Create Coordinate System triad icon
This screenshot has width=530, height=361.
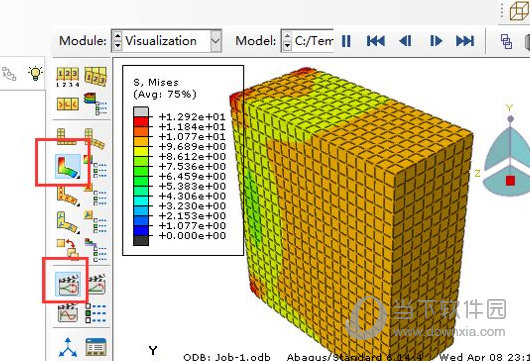68,347
